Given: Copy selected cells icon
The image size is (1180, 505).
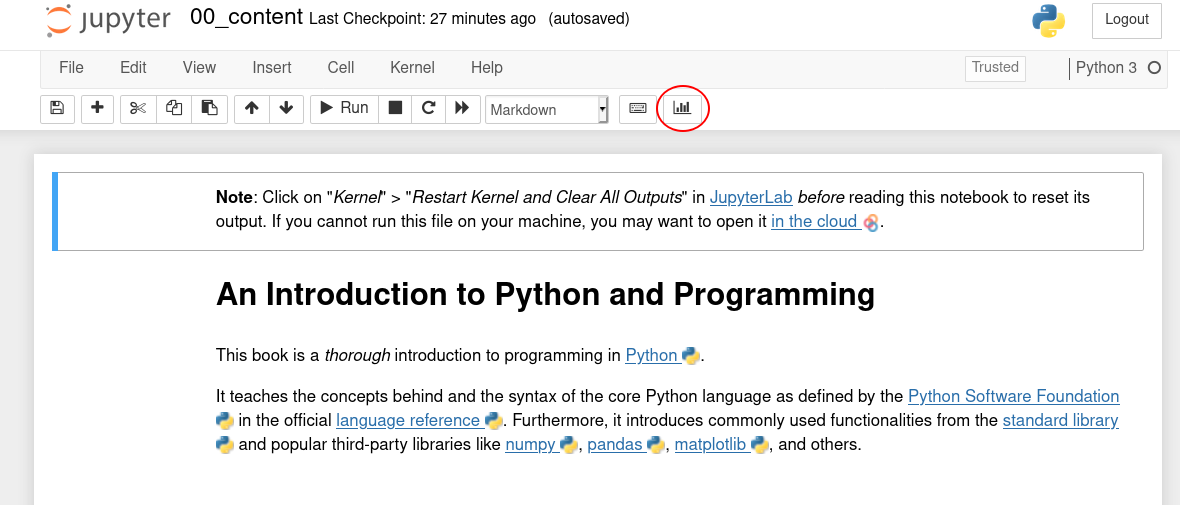Looking at the screenshot, I should 174,108.
